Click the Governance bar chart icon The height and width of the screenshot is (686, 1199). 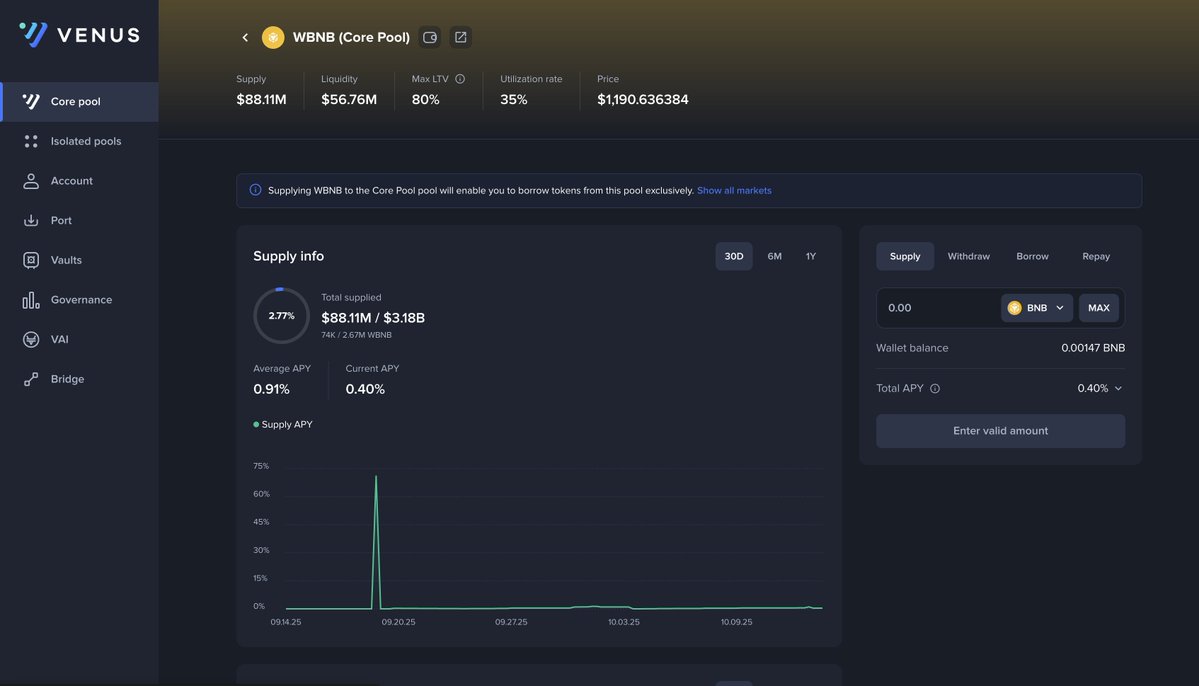tap(31, 301)
